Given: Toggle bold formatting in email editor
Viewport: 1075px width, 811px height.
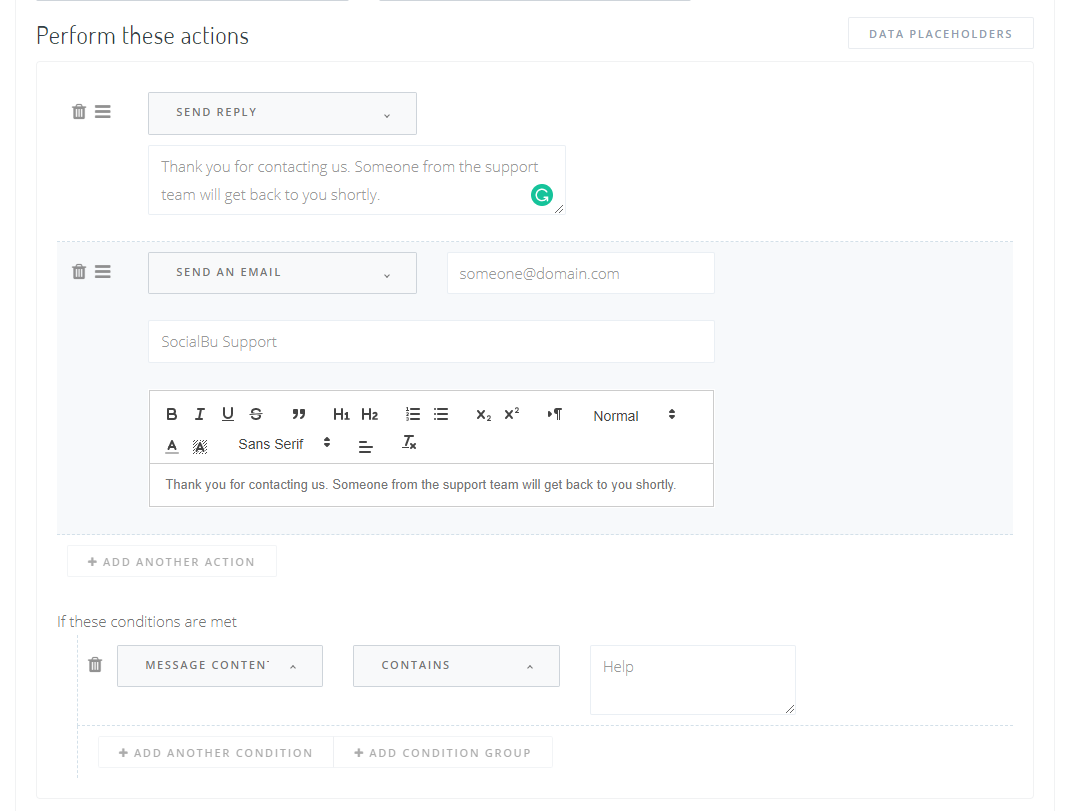Looking at the screenshot, I should tap(172, 415).
